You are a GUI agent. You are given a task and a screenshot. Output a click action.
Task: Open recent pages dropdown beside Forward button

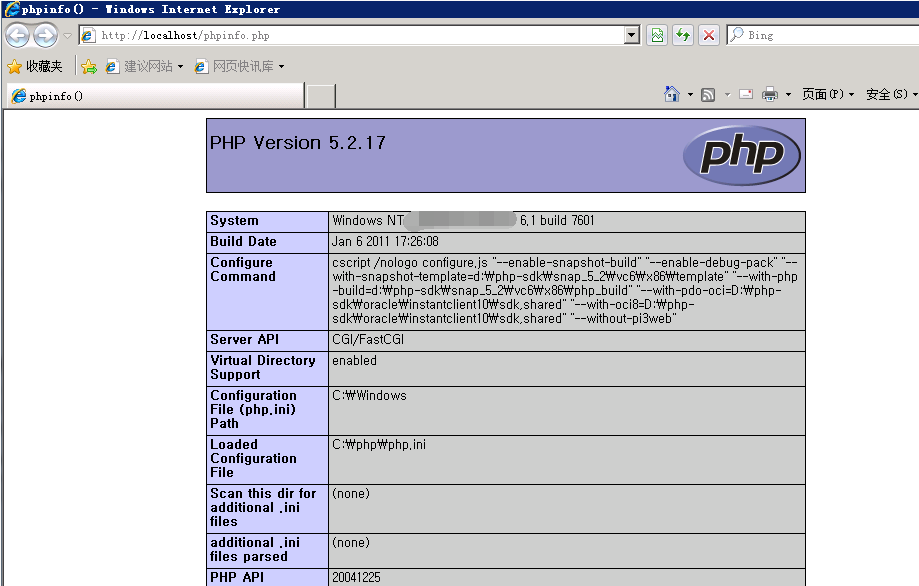pyautogui.click(x=68, y=36)
